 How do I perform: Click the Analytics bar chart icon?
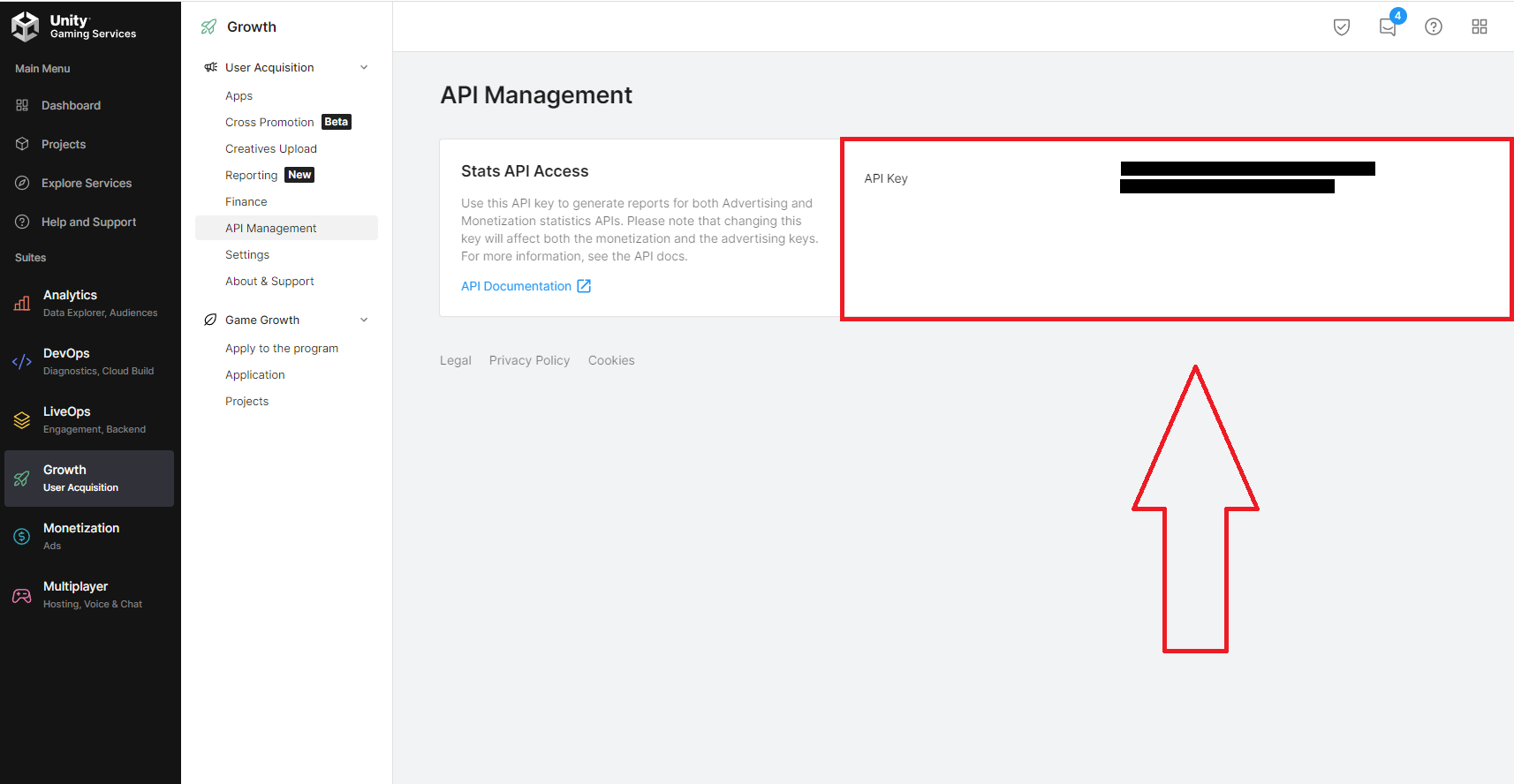click(x=22, y=304)
